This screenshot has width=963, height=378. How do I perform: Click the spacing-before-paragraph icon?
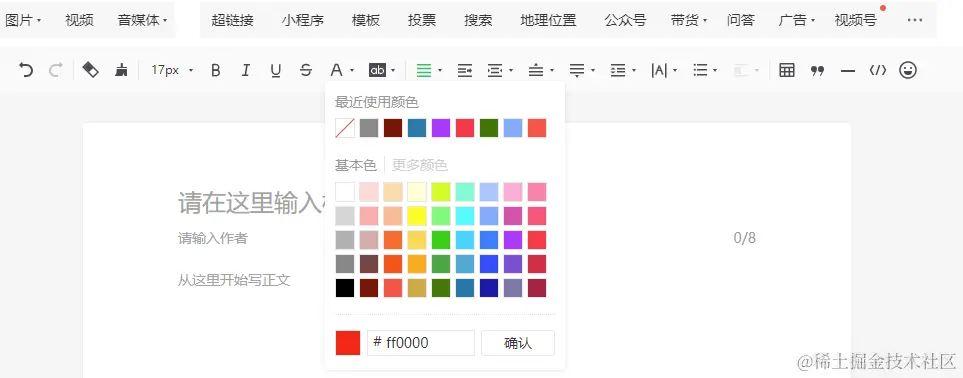[536, 70]
